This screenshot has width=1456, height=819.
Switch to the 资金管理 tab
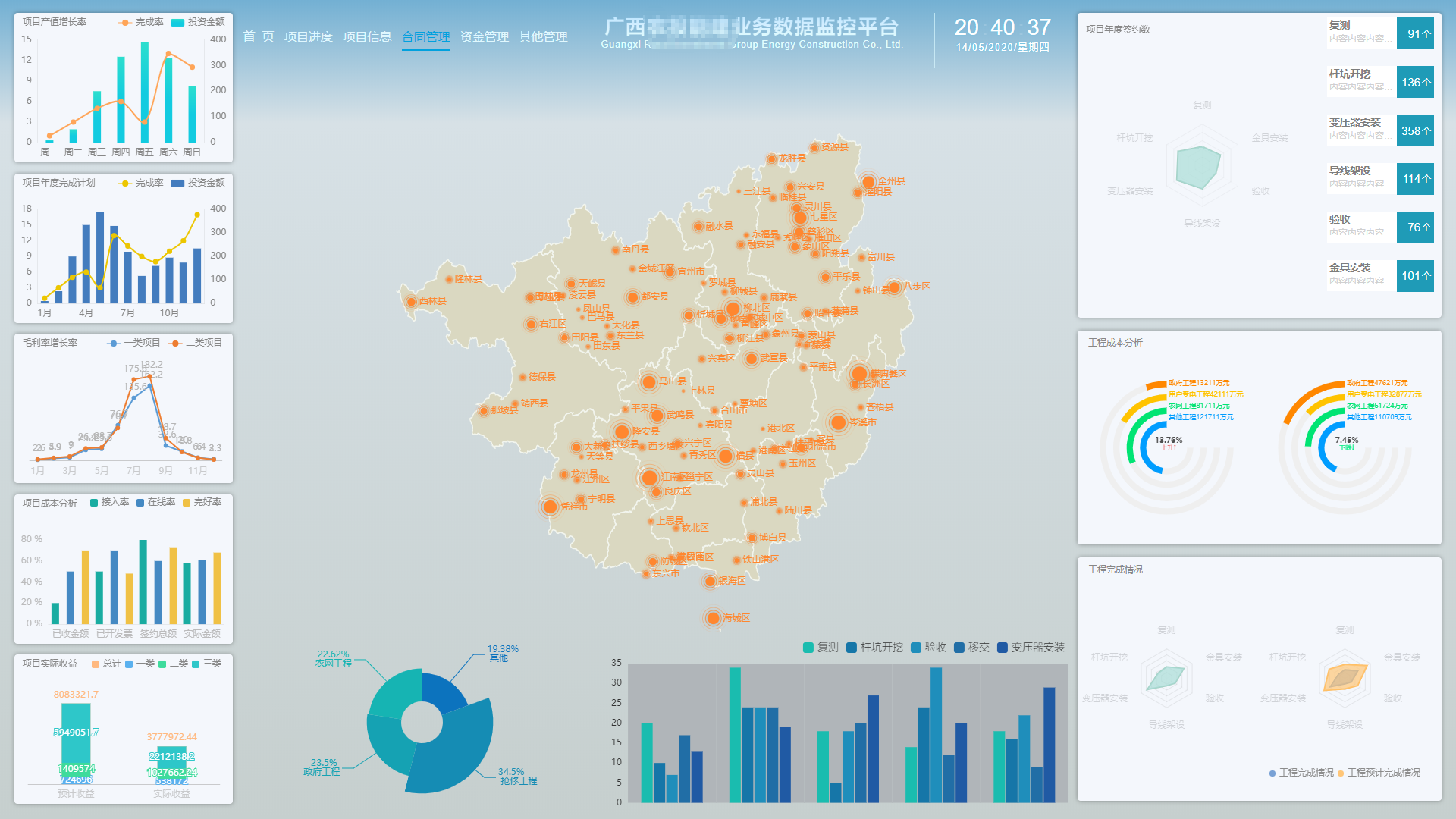(x=484, y=37)
